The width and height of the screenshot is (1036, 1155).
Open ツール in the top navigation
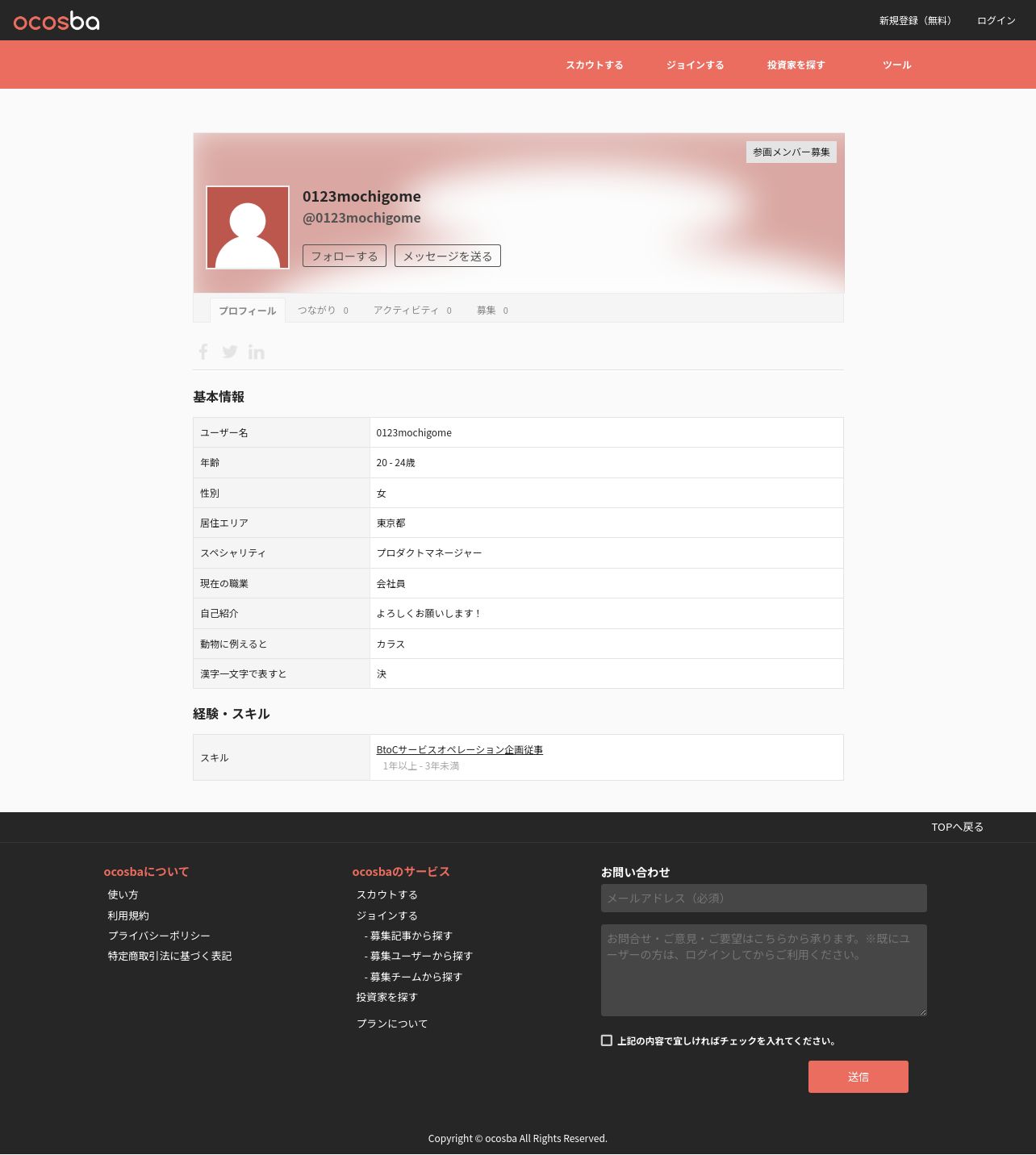point(897,65)
